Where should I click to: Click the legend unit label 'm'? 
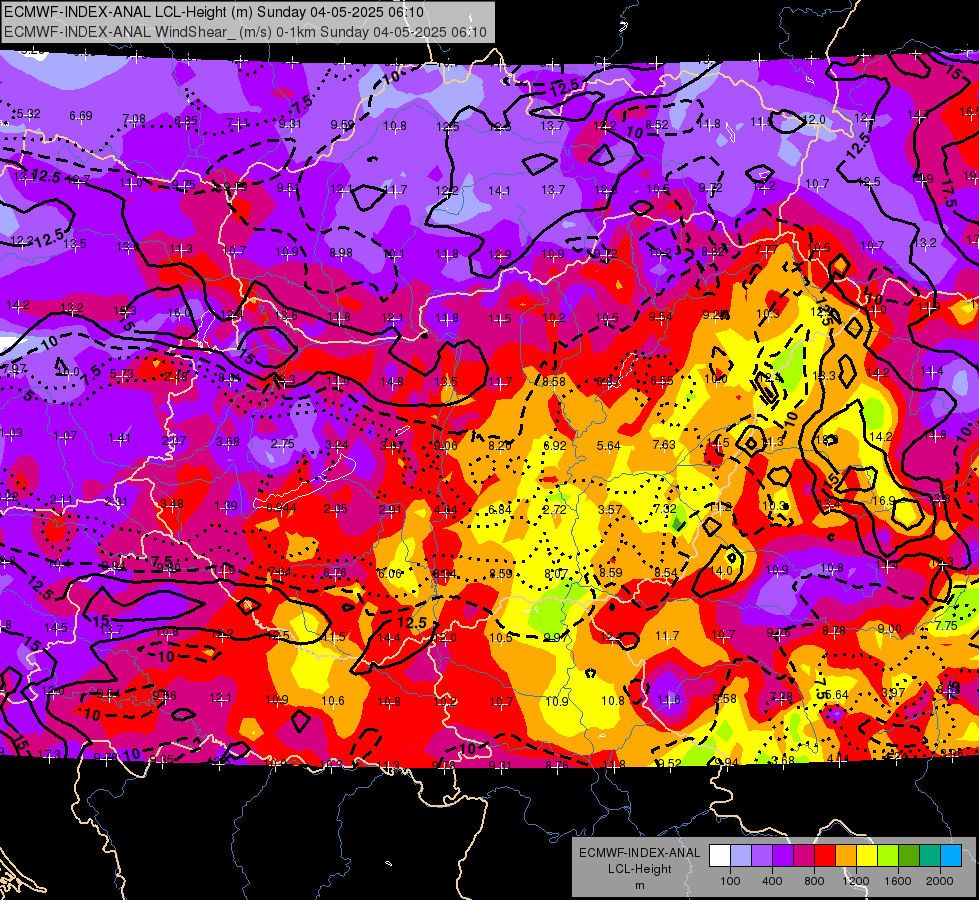click(x=639, y=885)
